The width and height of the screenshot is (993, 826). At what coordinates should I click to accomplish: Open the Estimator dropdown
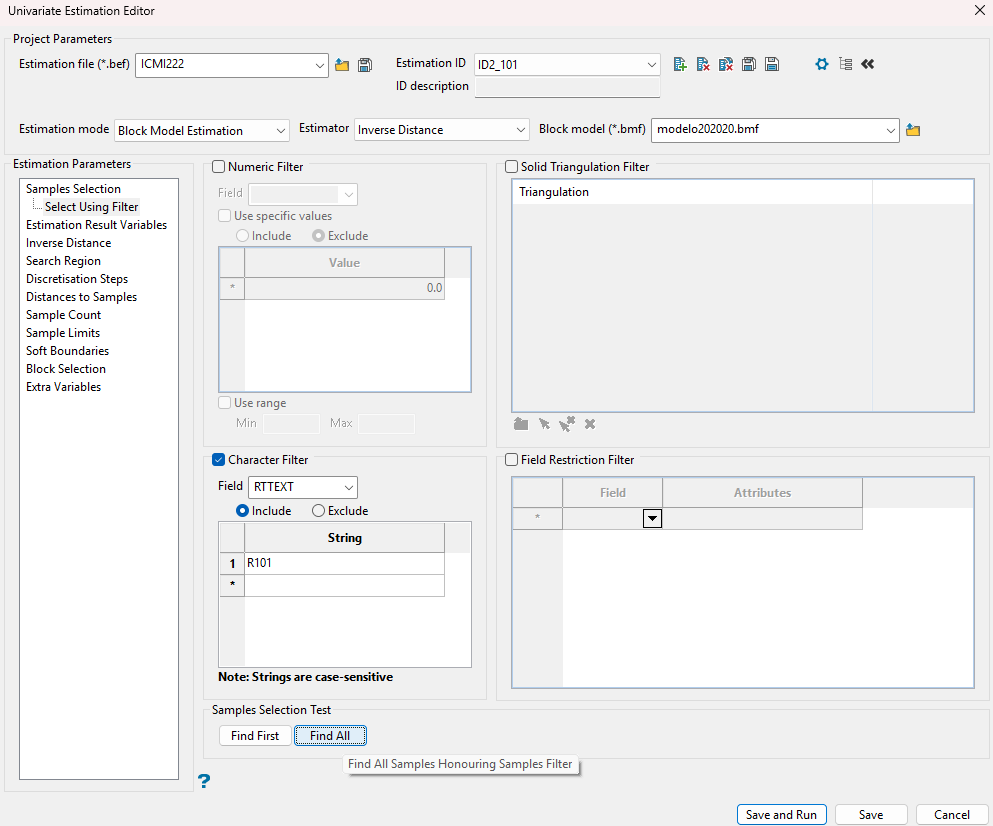coord(521,130)
